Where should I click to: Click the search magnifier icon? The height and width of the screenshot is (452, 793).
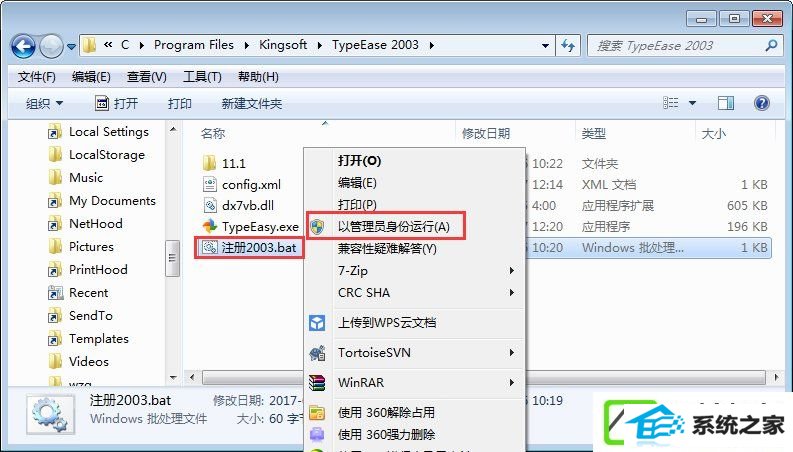pyautogui.click(x=771, y=46)
